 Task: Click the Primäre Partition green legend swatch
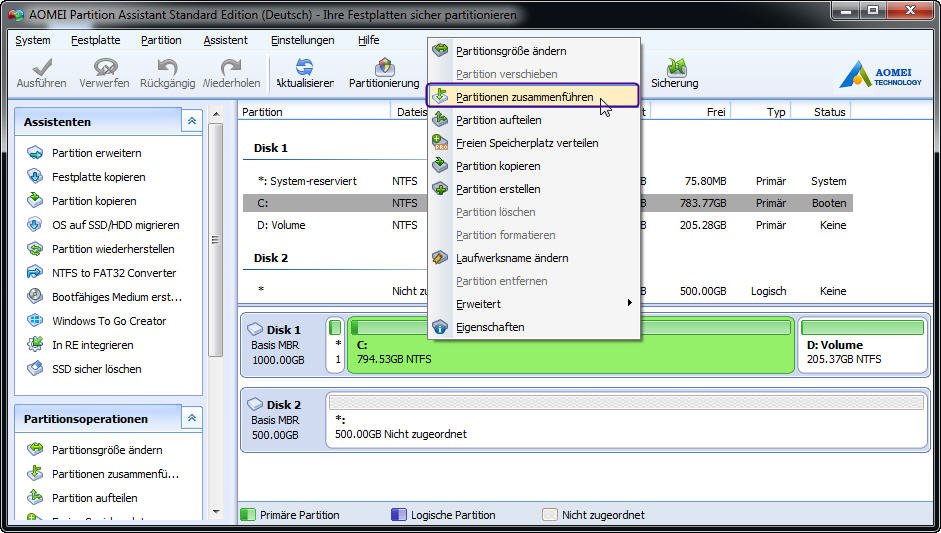click(248, 514)
